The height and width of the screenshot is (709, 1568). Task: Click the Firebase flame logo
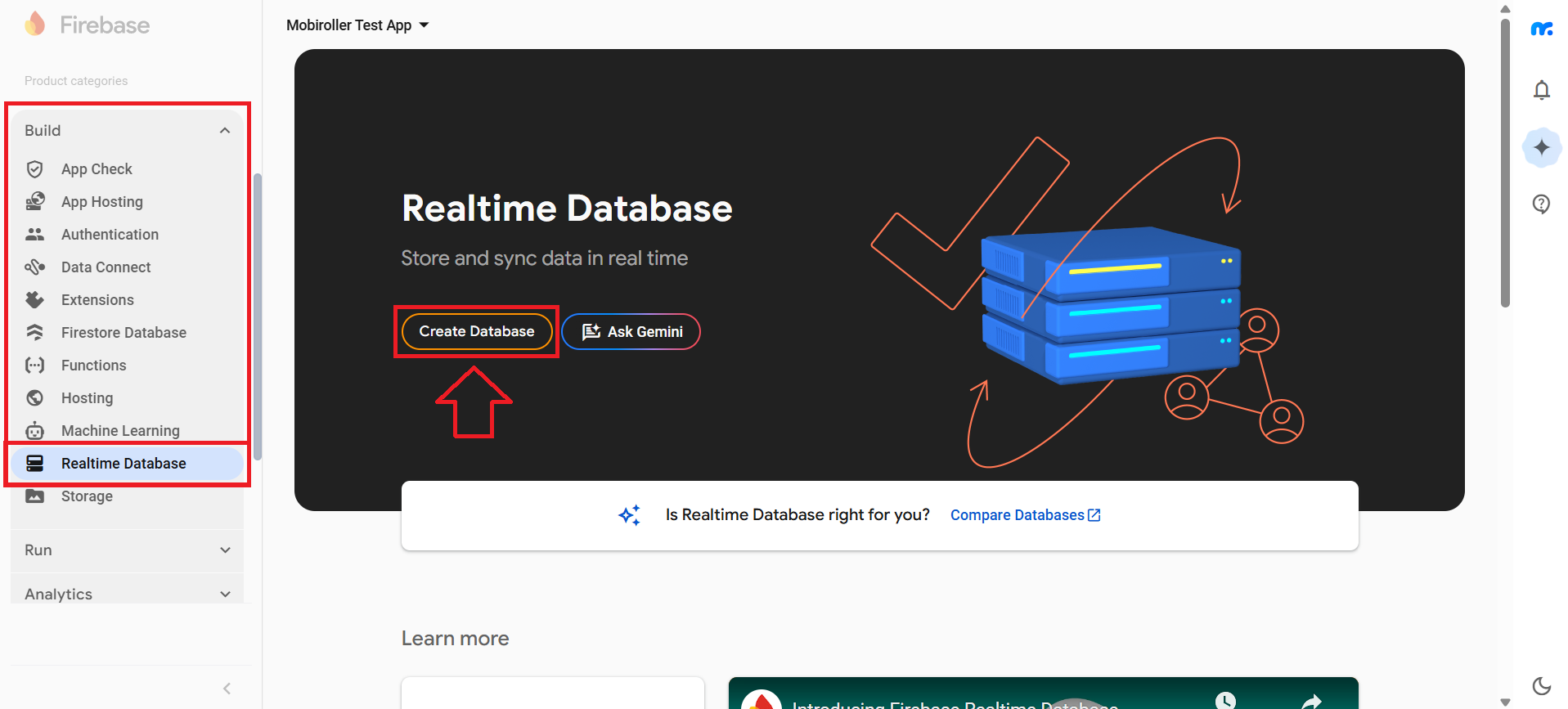[34, 24]
